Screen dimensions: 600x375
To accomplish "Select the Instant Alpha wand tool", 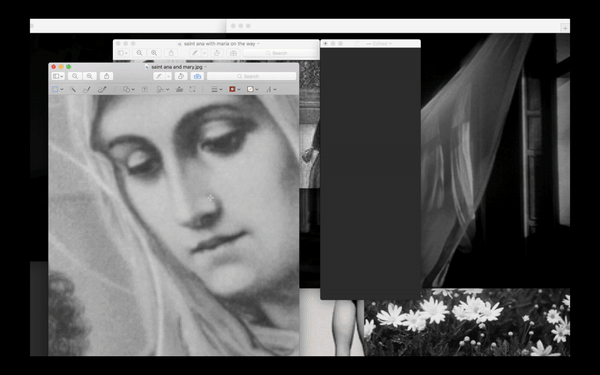I will pyautogui.click(x=73, y=89).
